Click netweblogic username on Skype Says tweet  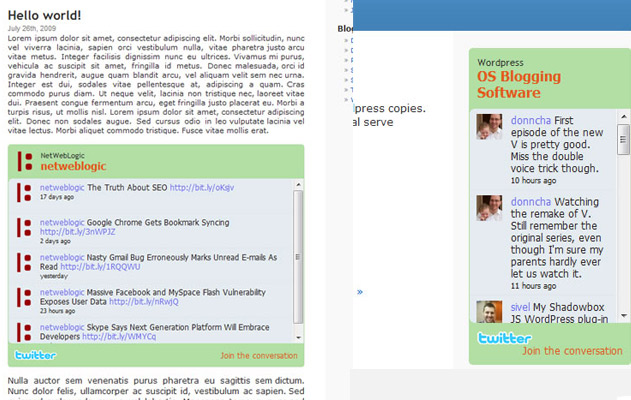coord(62,328)
